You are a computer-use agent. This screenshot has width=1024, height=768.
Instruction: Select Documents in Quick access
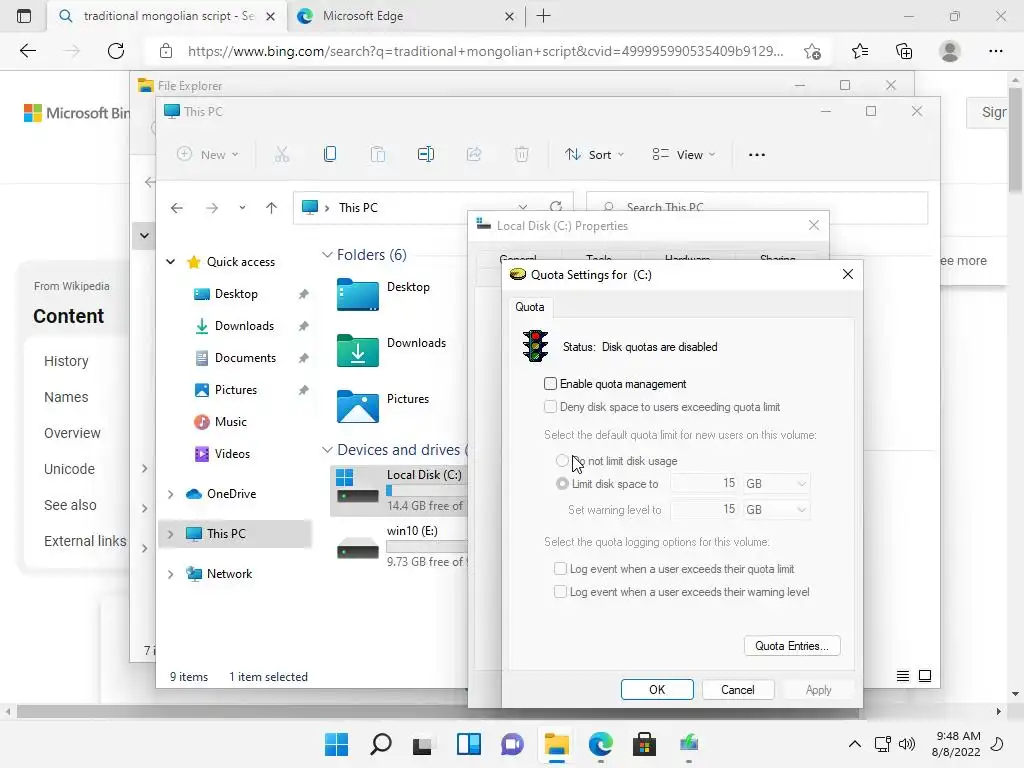point(246,358)
